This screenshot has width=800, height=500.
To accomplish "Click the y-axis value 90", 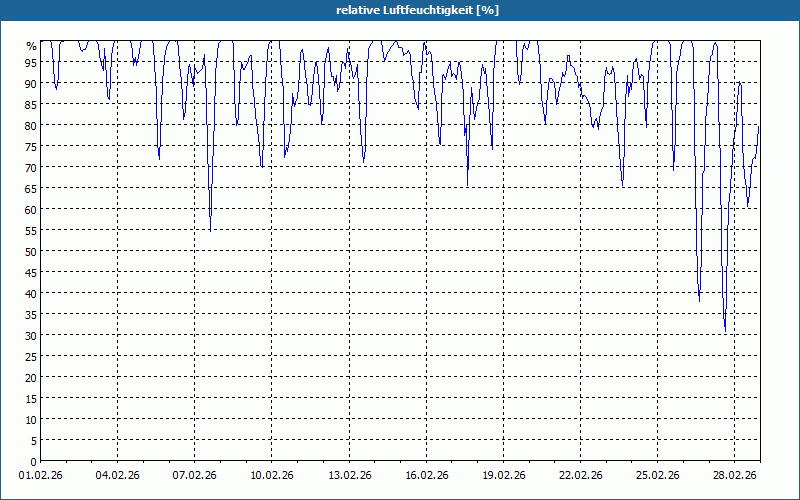I will click(x=31, y=83).
